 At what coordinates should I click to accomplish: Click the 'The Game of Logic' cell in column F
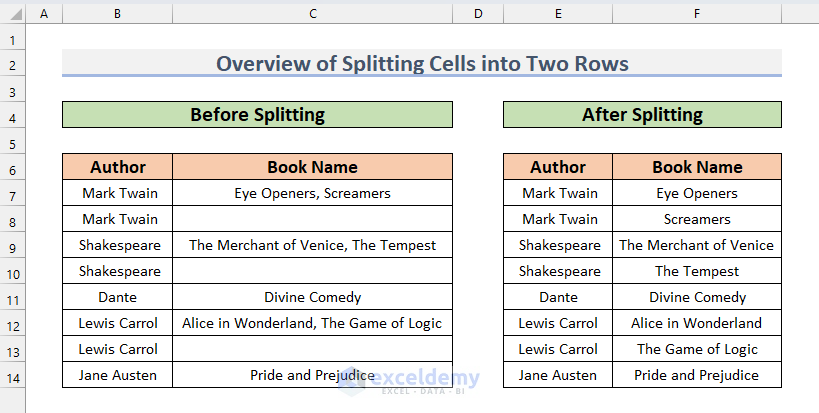tap(697, 349)
